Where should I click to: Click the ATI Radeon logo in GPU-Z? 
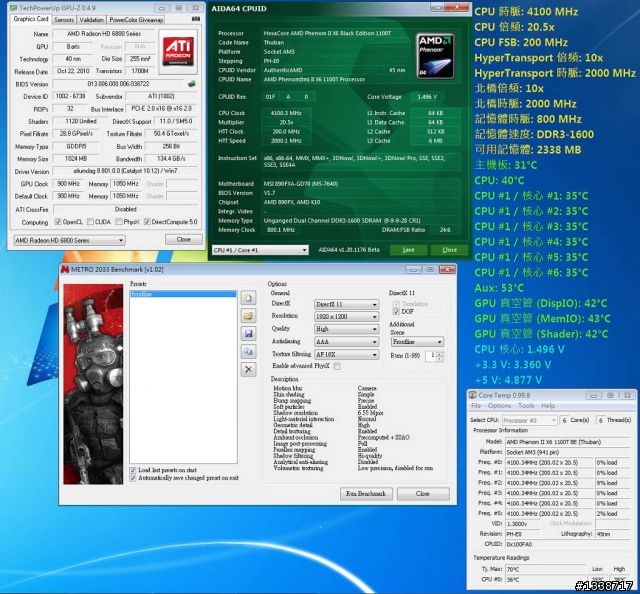[x=178, y=51]
